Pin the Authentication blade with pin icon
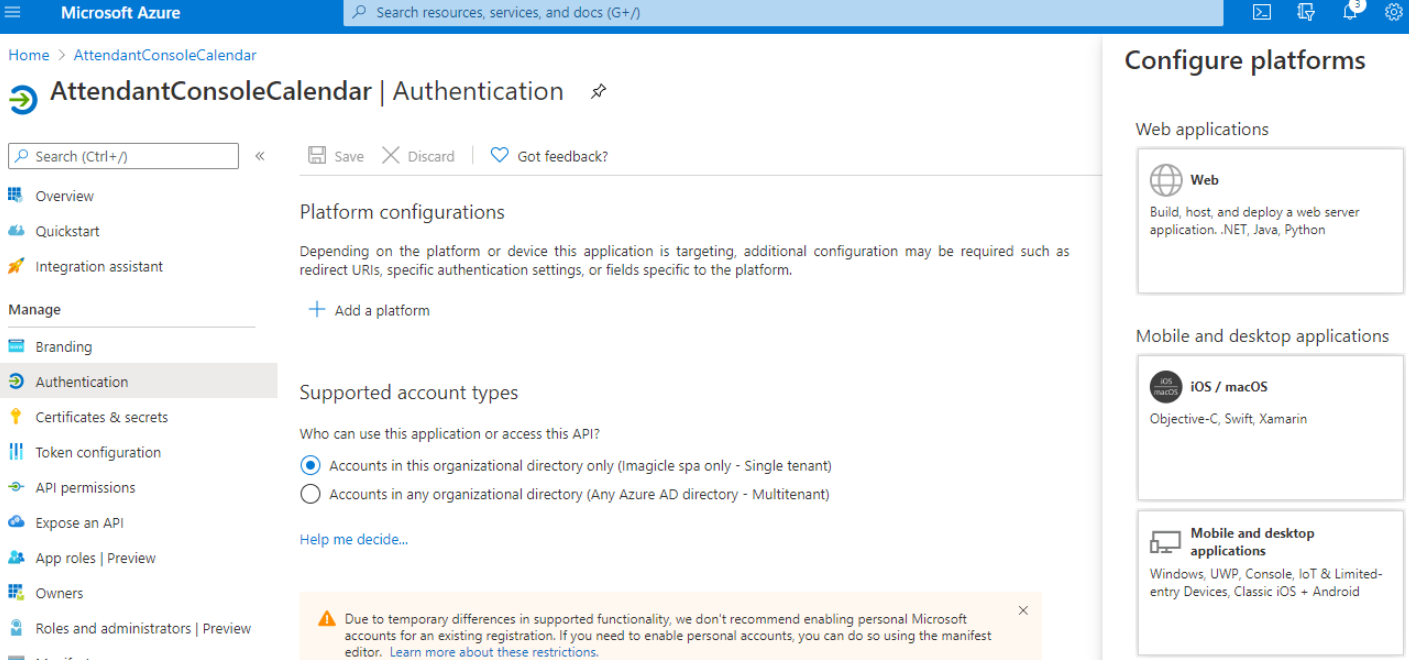This screenshot has width=1409, height=660. pos(598,91)
